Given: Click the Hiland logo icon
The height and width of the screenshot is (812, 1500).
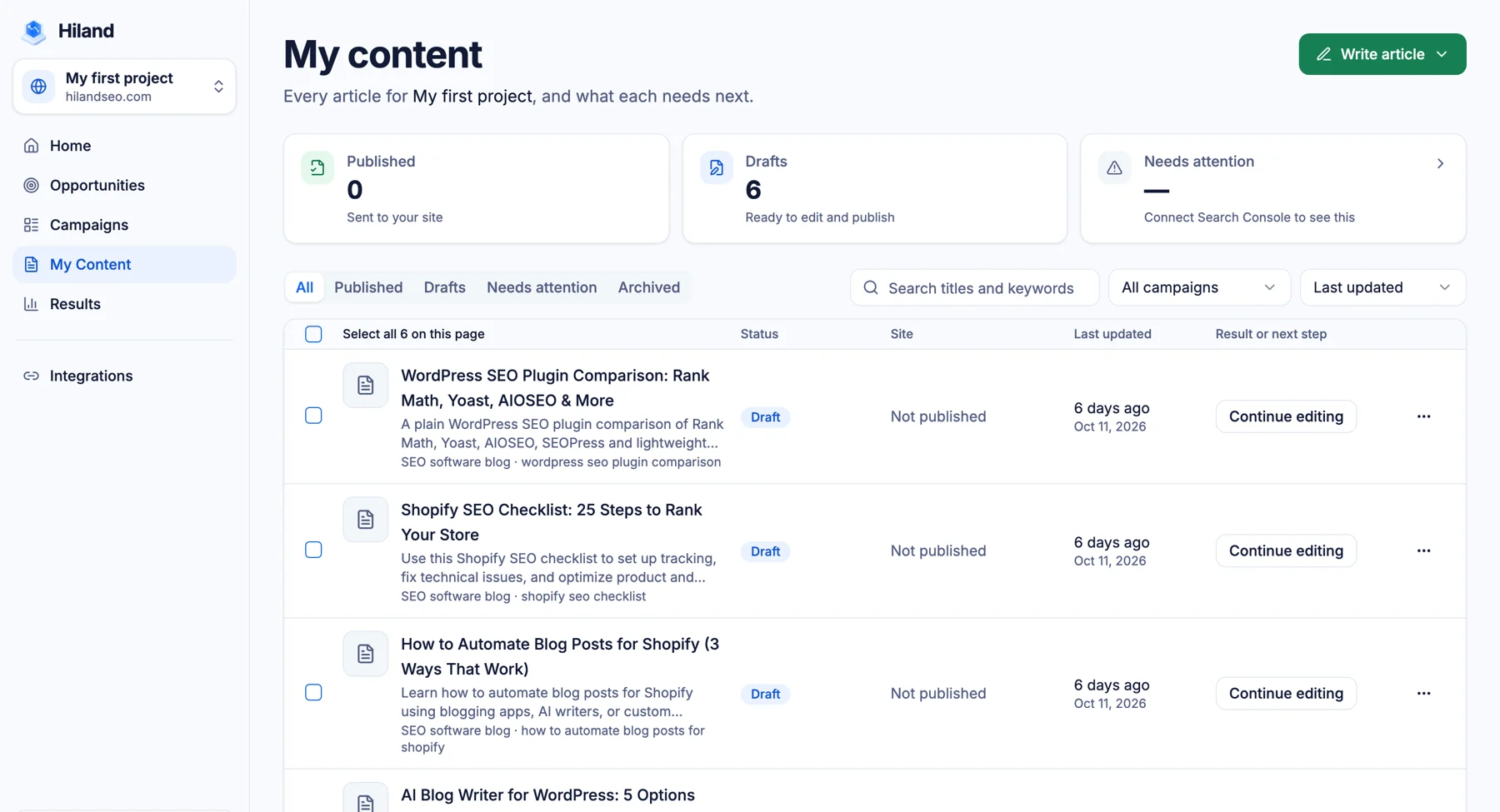Looking at the screenshot, I should click(x=33, y=32).
